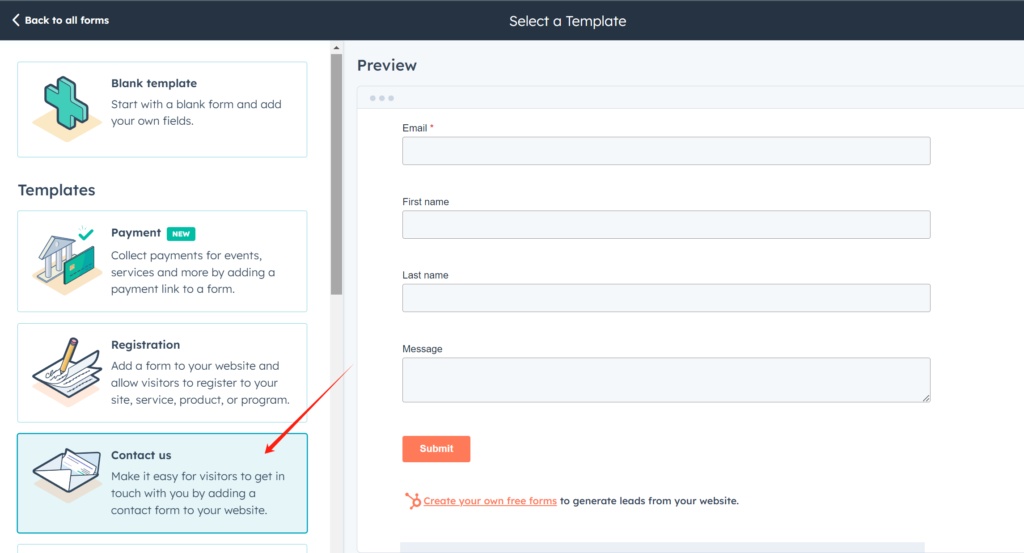Click the NEW badge next to Payment
The image size is (1024, 553).
[181, 234]
